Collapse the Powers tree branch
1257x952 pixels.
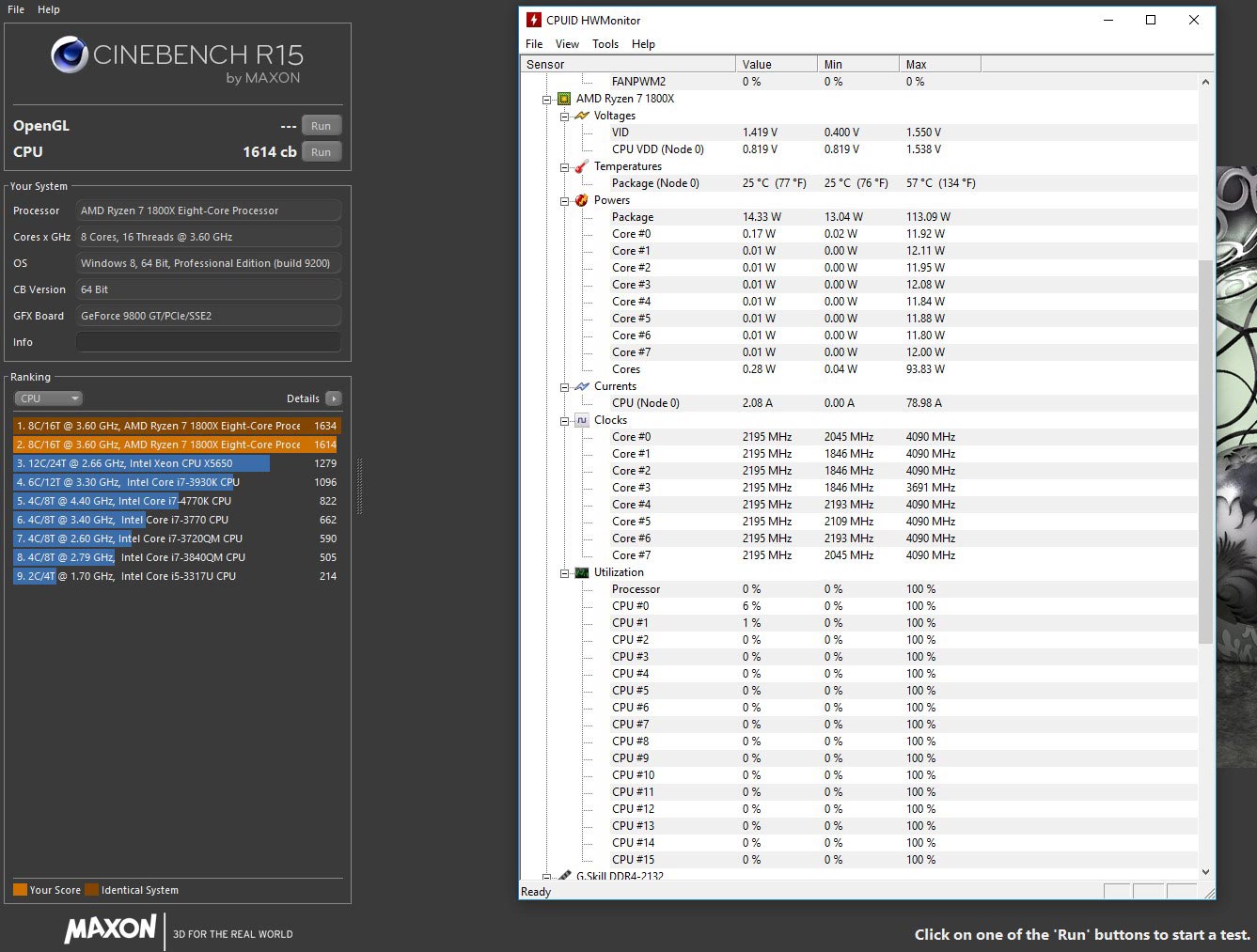click(564, 200)
